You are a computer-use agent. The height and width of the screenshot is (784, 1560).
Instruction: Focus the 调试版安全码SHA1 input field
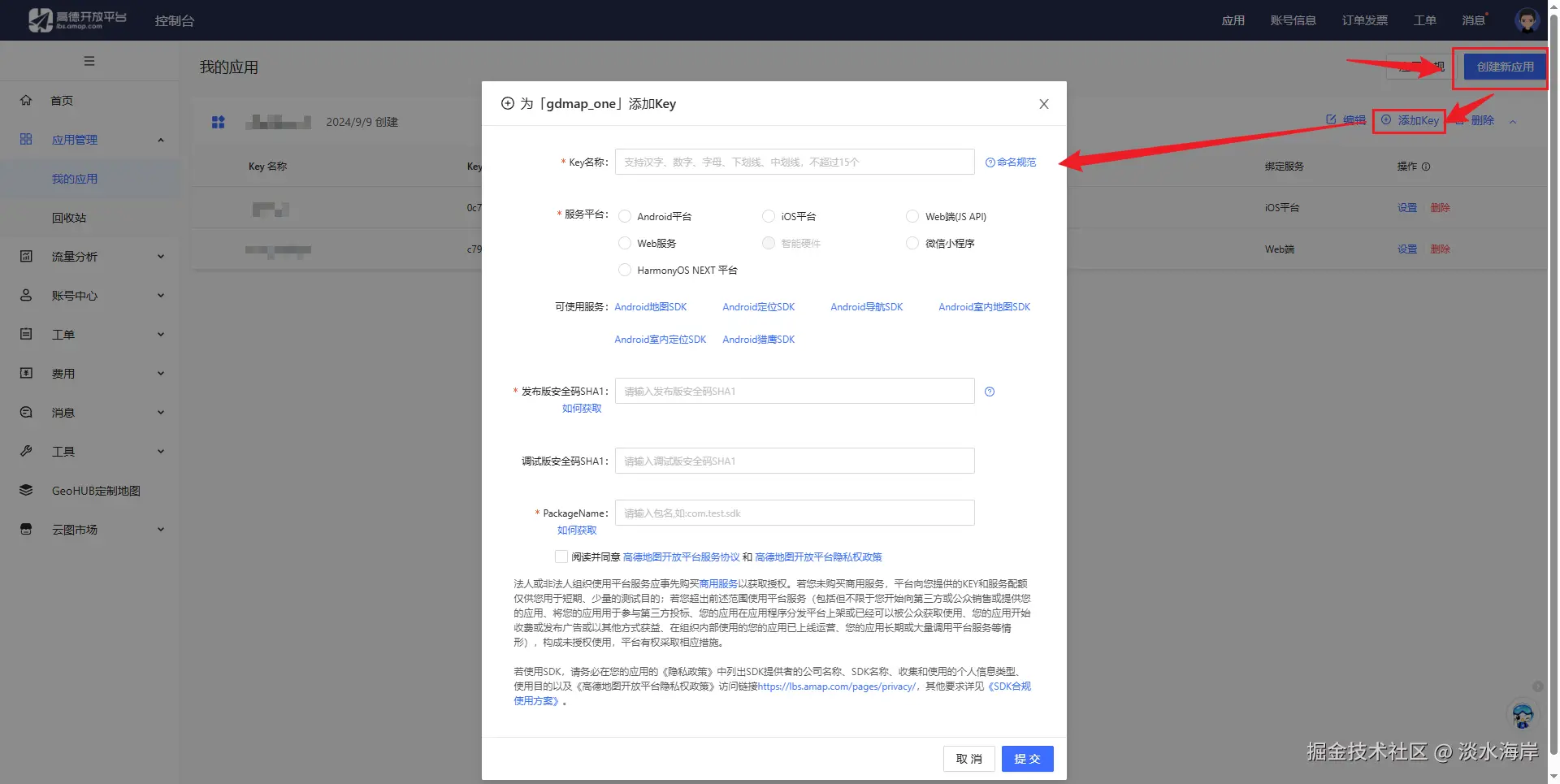tap(795, 461)
